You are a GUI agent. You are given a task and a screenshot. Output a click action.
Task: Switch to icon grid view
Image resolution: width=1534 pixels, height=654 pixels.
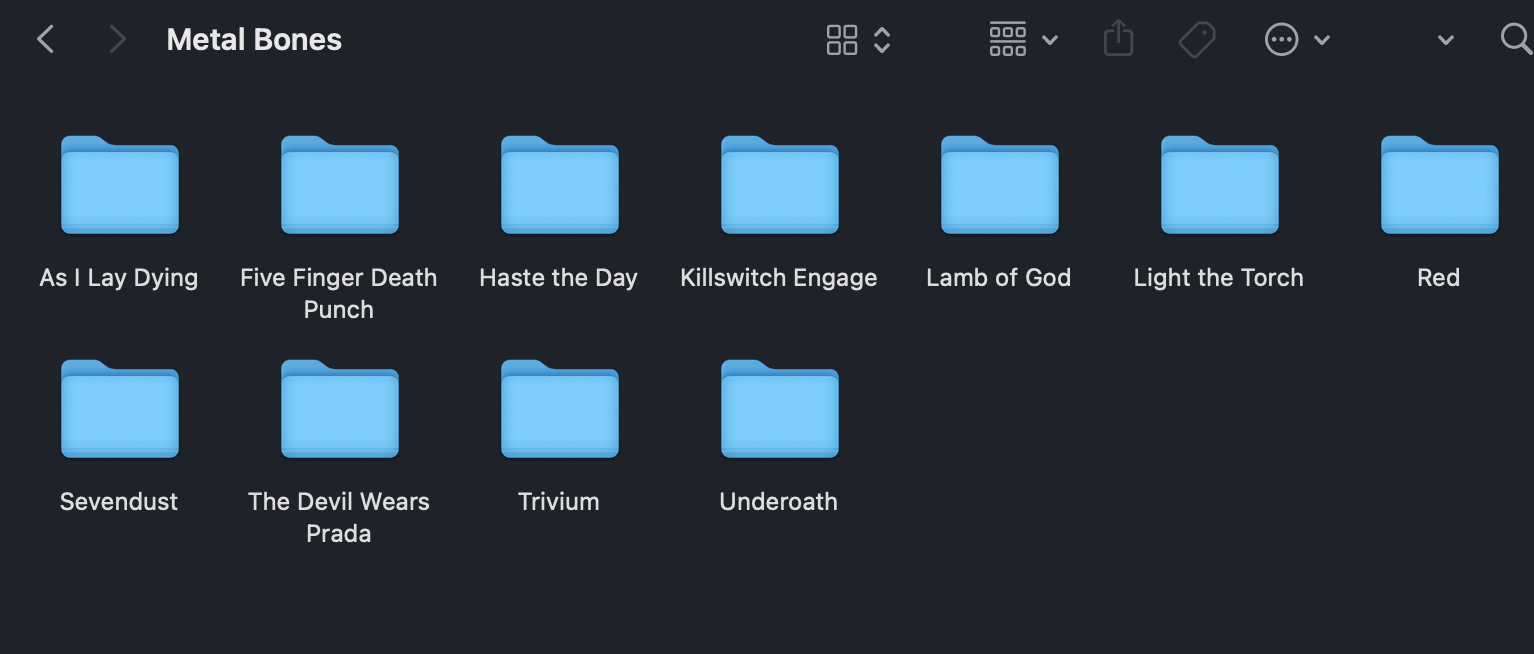coord(842,40)
